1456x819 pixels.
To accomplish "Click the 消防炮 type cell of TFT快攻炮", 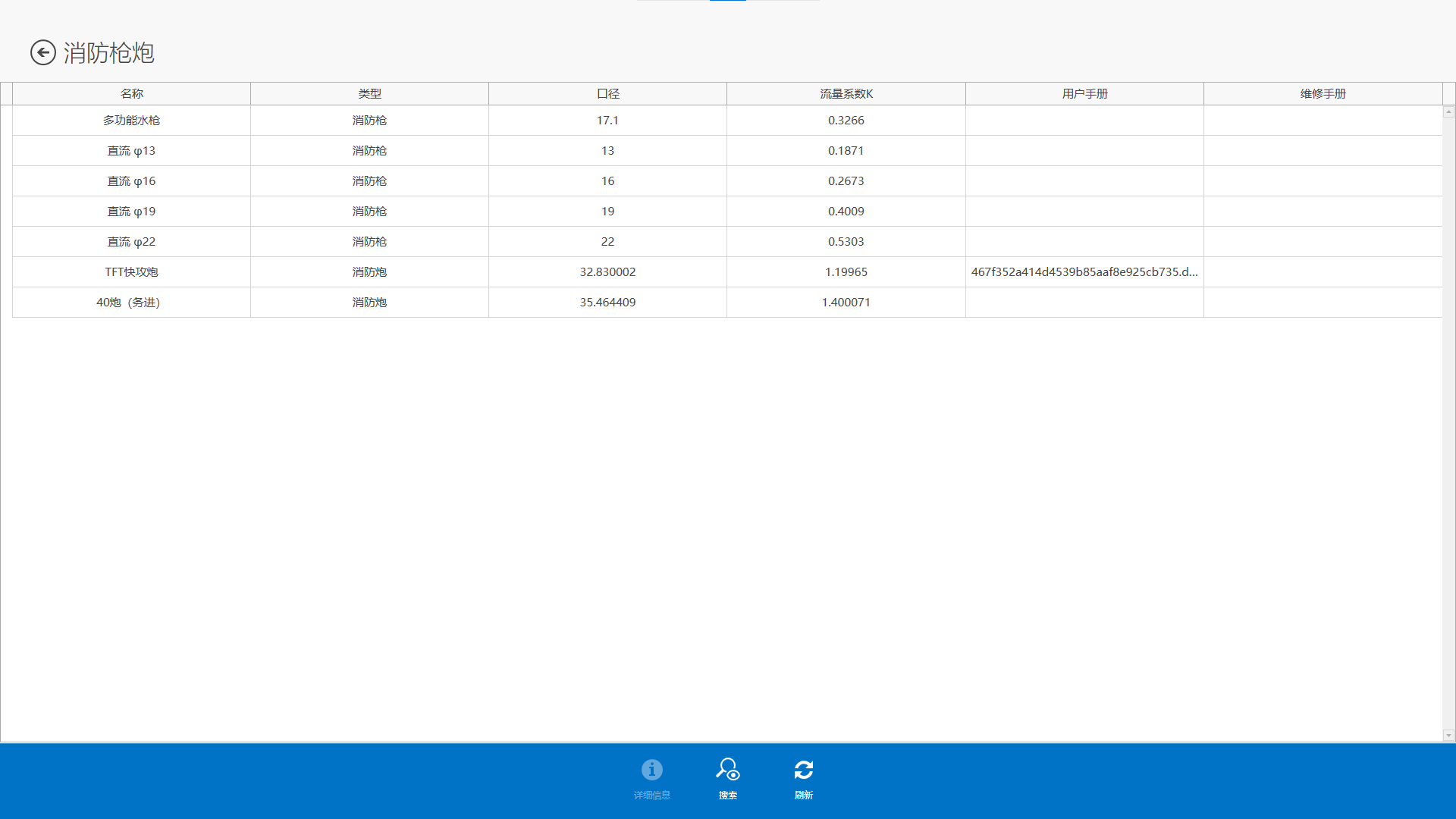I will (370, 272).
